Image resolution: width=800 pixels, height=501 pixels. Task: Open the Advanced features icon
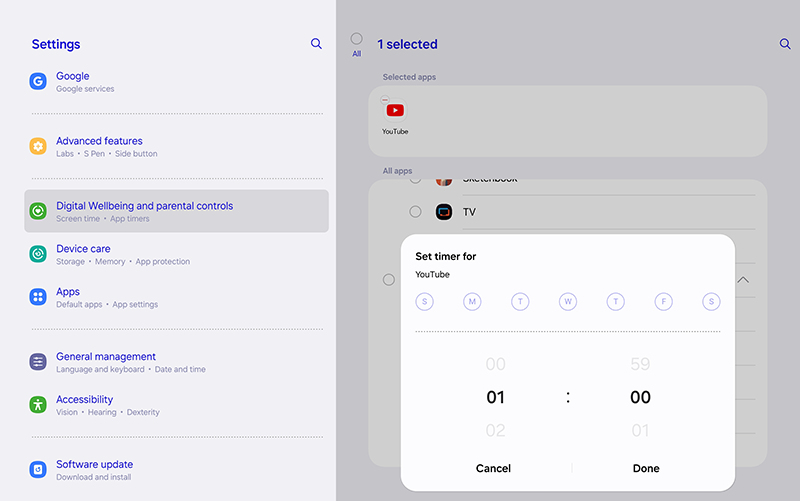point(38,147)
